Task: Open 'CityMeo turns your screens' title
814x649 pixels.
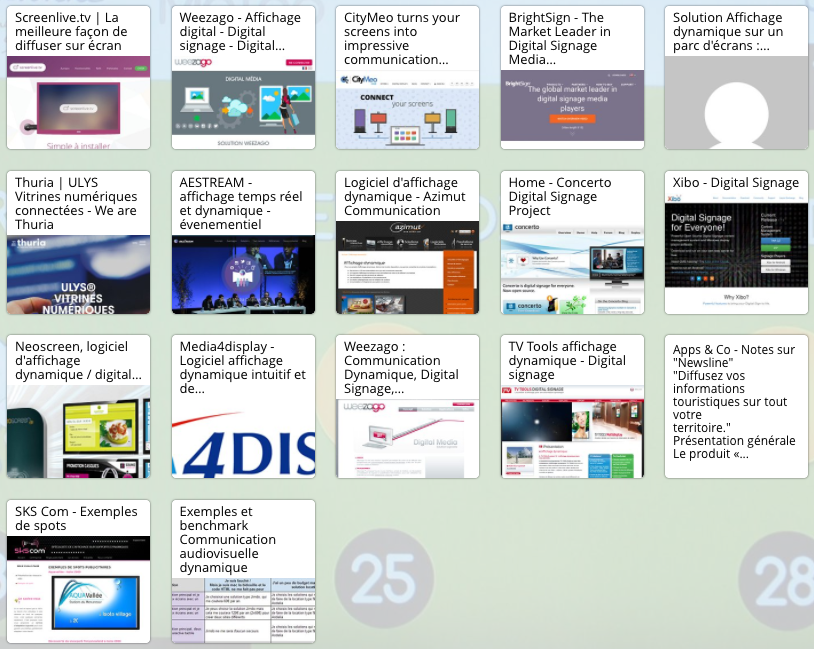Action: [x=402, y=38]
